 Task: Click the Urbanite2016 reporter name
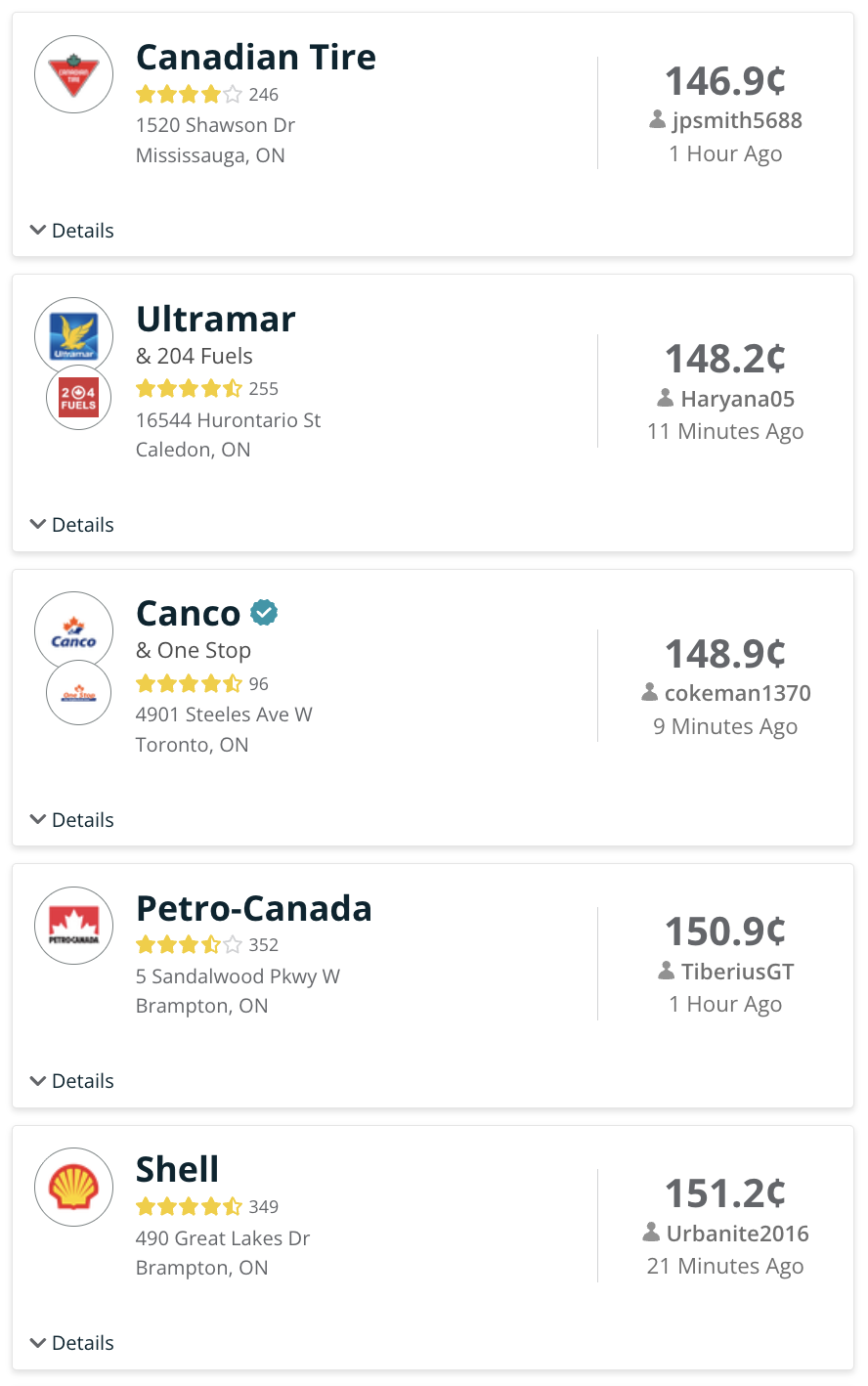737,1234
